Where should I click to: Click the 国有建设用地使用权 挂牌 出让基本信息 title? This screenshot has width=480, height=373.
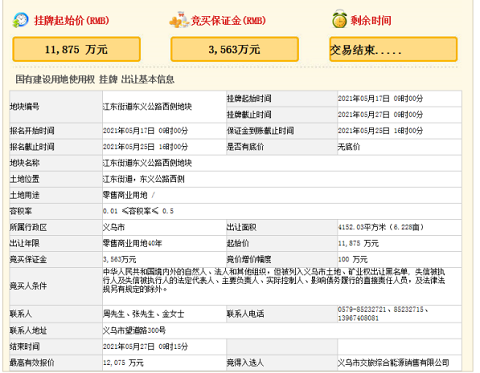pyautogui.click(x=95, y=79)
